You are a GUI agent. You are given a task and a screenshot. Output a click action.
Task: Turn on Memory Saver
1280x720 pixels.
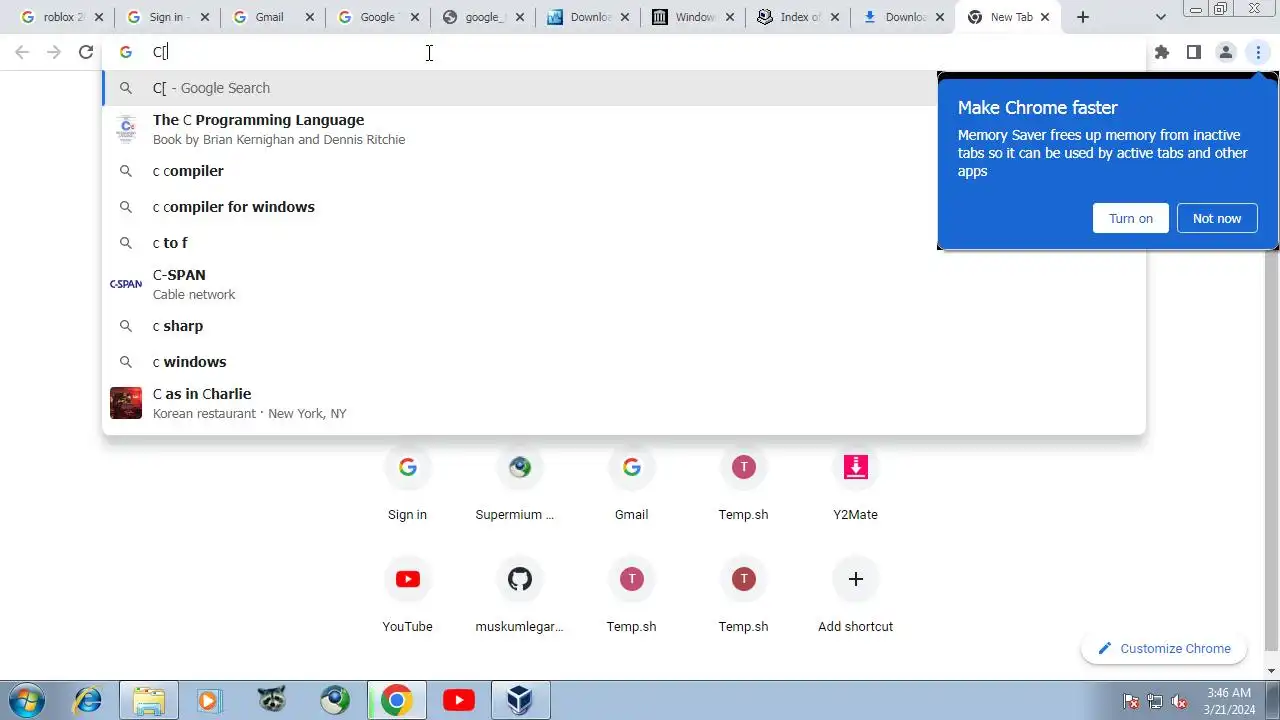(x=1131, y=218)
